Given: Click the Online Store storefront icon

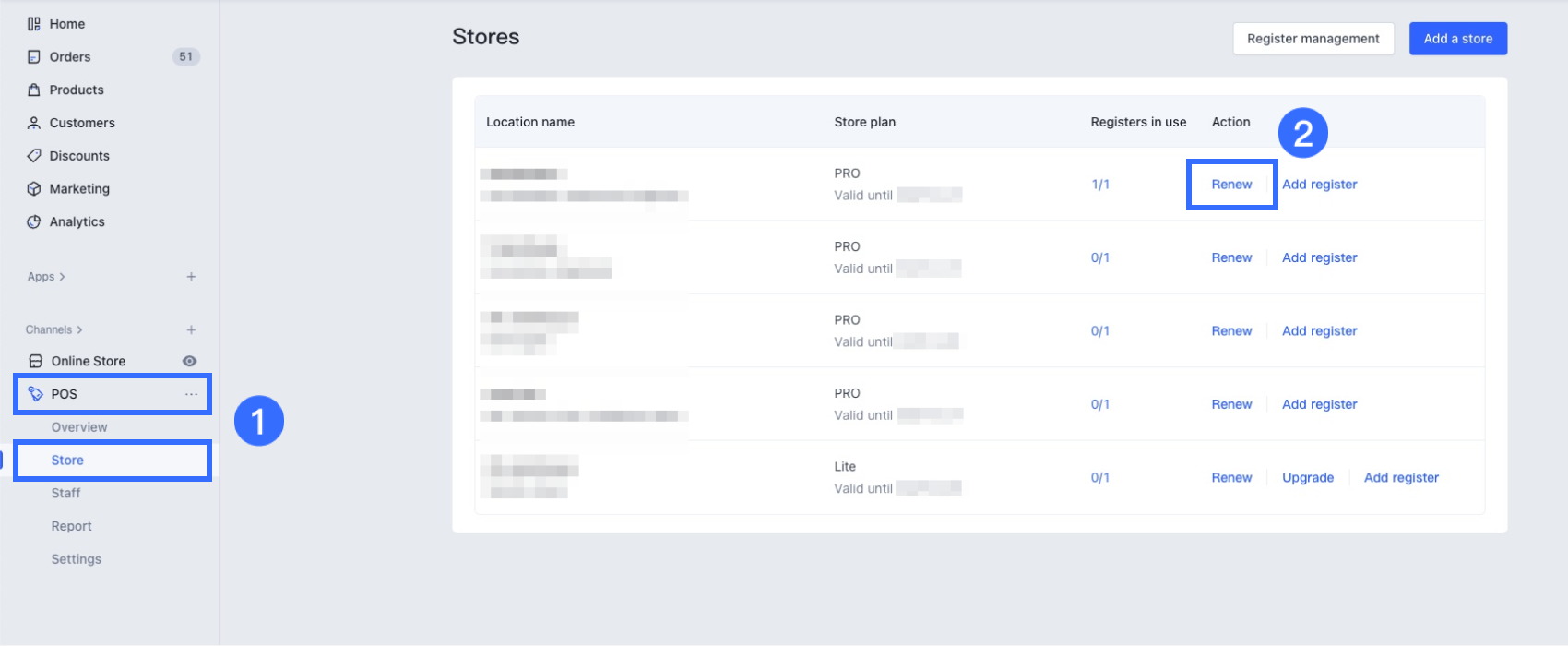Looking at the screenshot, I should tap(36, 362).
